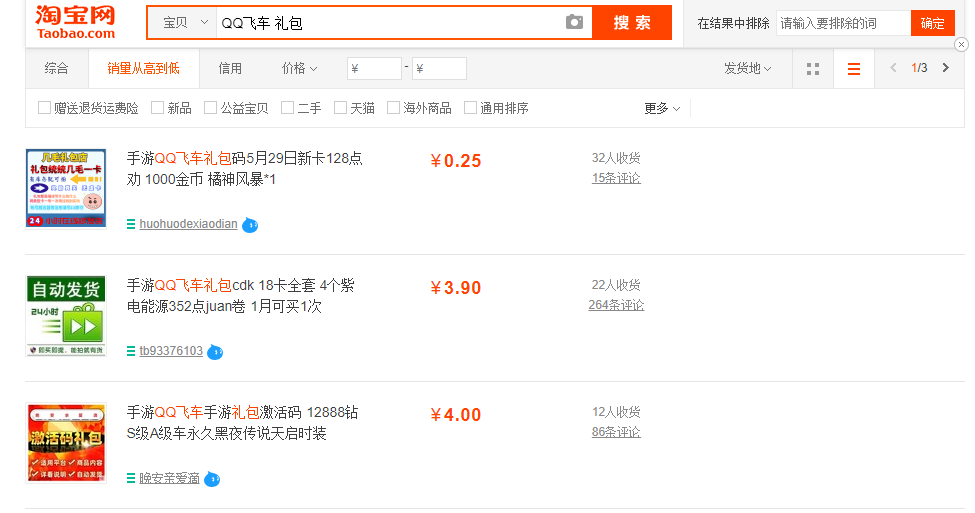Click Wangwang chat icon beside huohuodexiaodian
This screenshot has width=975, height=513.
click(x=250, y=225)
